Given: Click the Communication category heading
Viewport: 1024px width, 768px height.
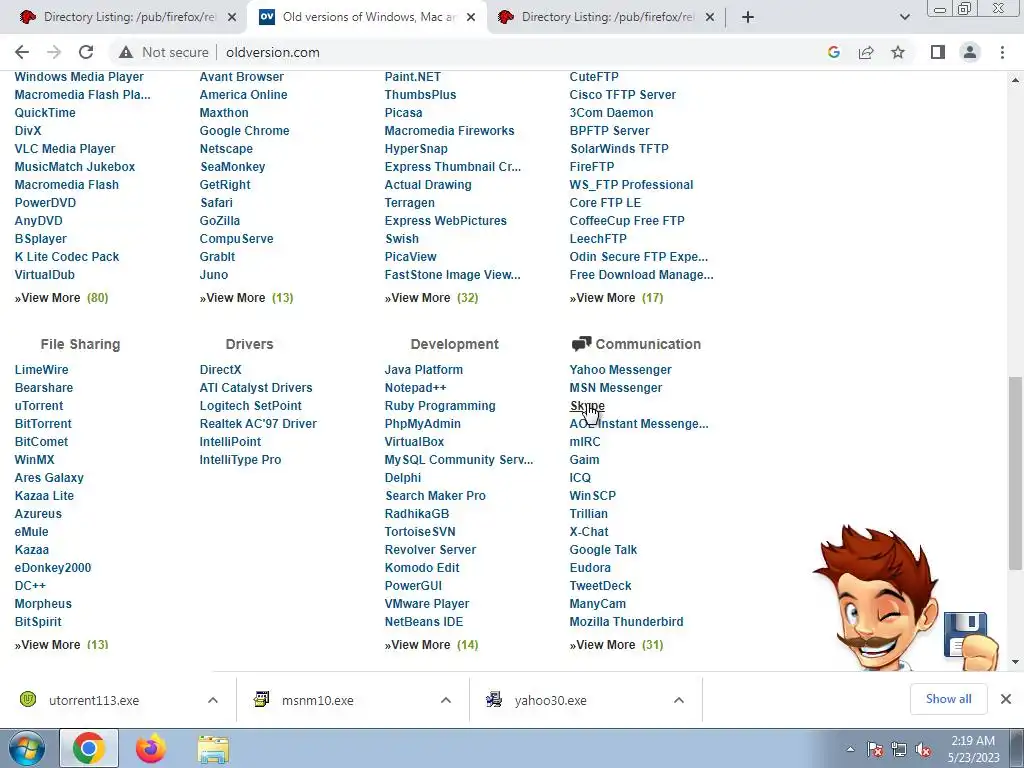Looking at the screenshot, I should 647,344.
